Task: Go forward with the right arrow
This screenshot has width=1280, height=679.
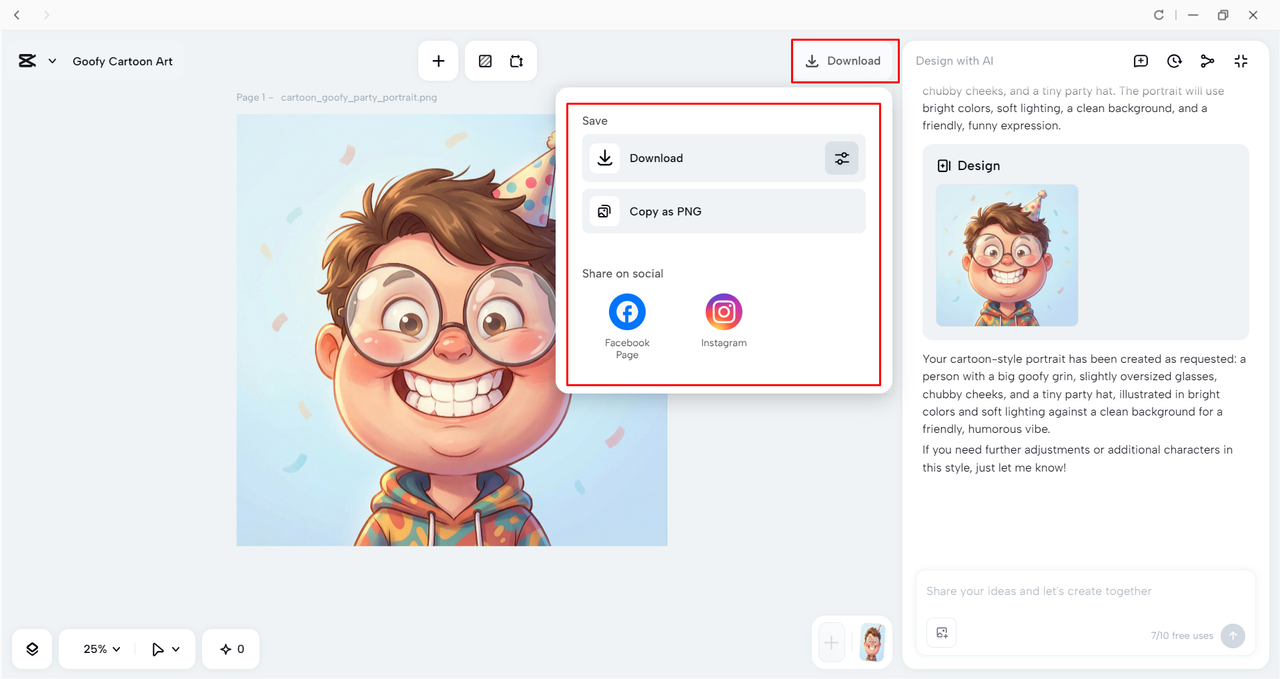Action: (x=46, y=15)
